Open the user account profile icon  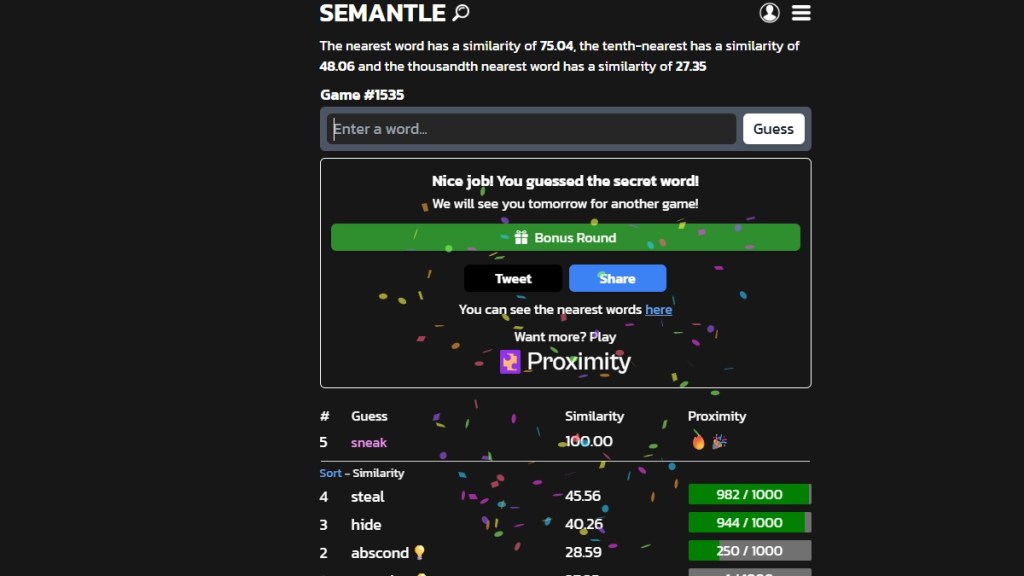768,12
